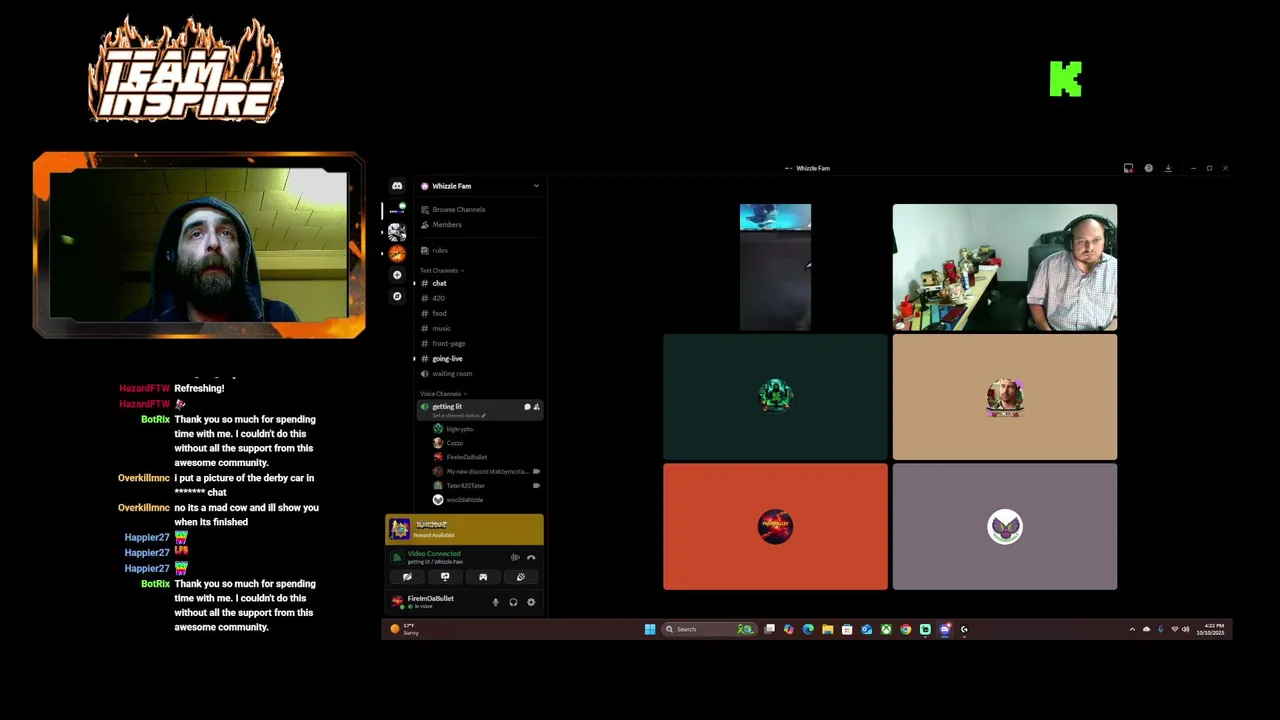Select the dark green avatar call tile
Image resolution: width=1280 pixels, height=720 pixels.
click(775, 397)
